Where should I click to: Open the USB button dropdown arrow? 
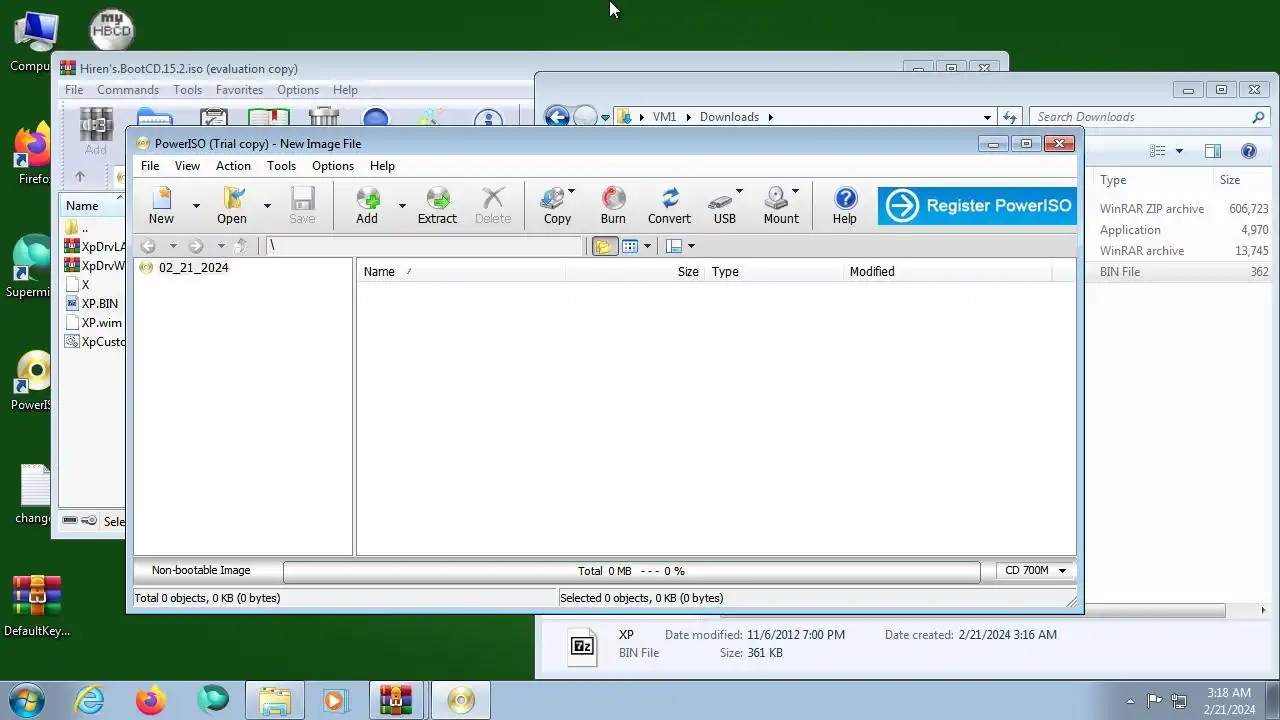tap(739, 191)
